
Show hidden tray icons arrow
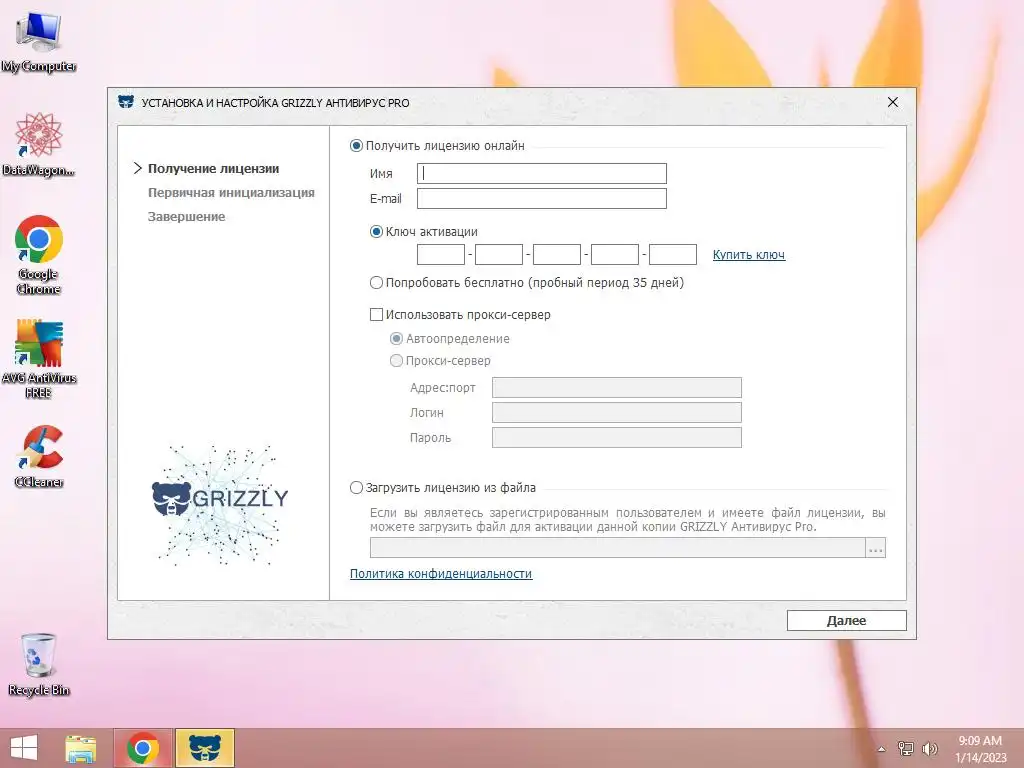882,749
